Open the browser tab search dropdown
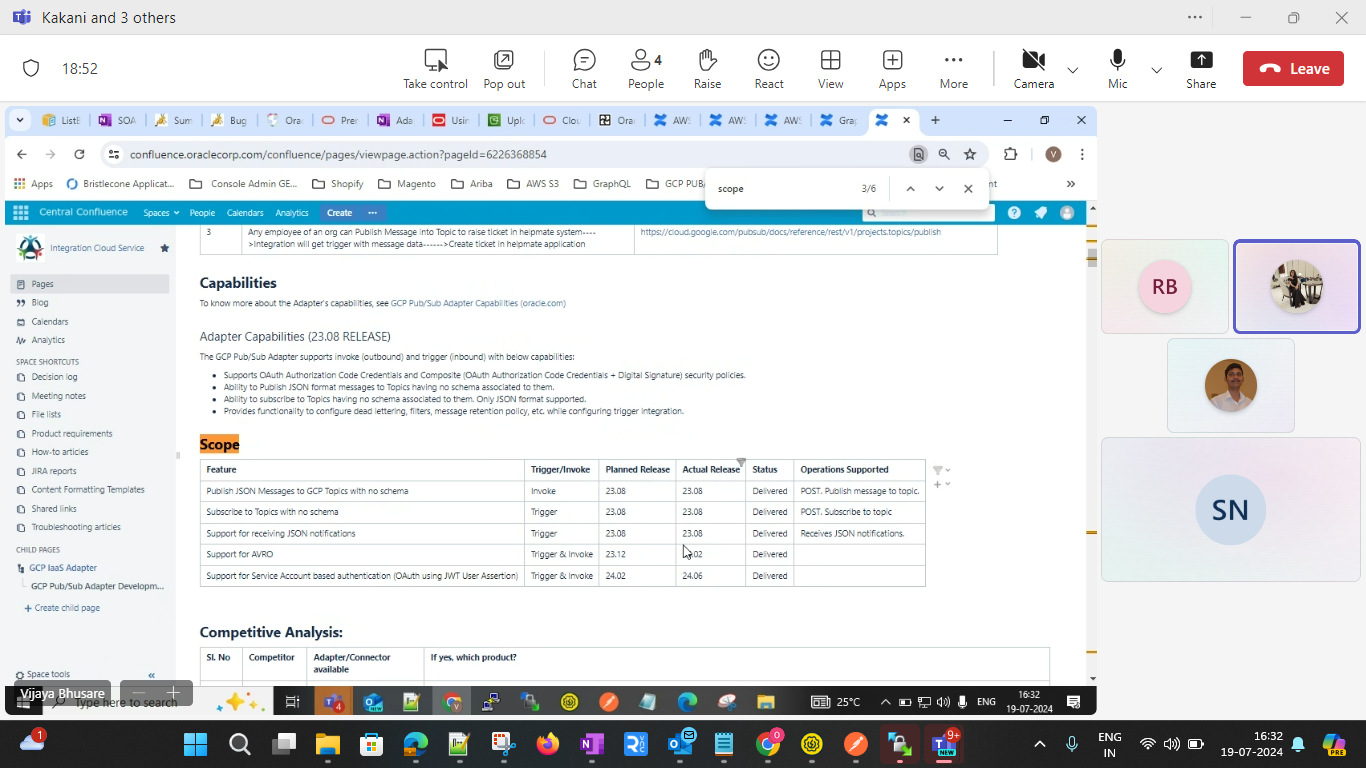 [20, 120]
